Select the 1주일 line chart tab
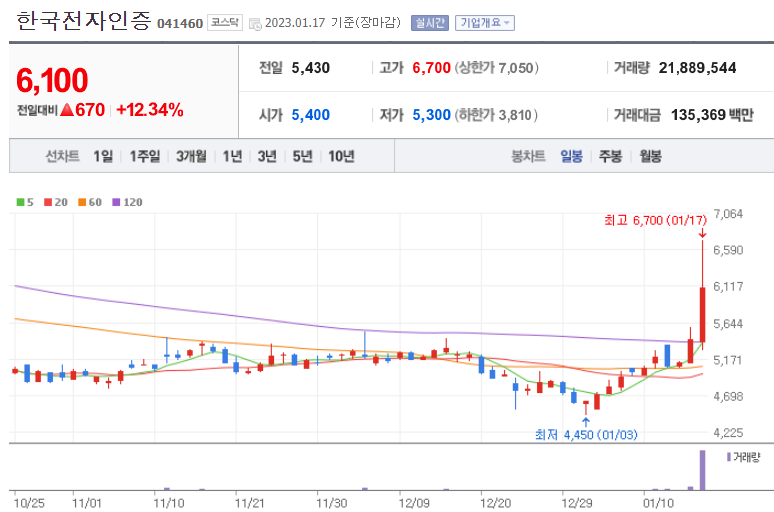 coord(145,157)
